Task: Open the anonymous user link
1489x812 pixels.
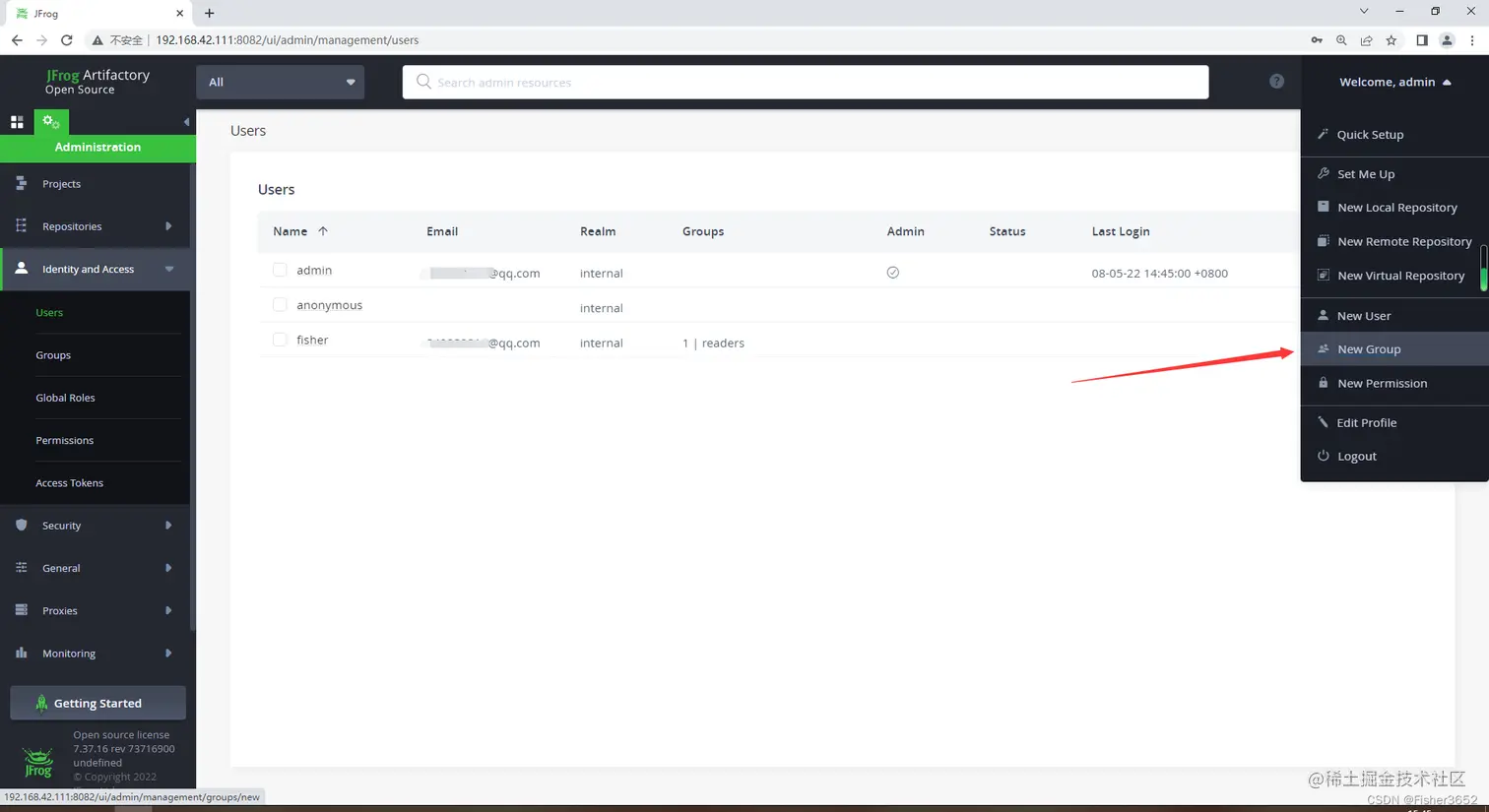Action: (x=329, y=305)
